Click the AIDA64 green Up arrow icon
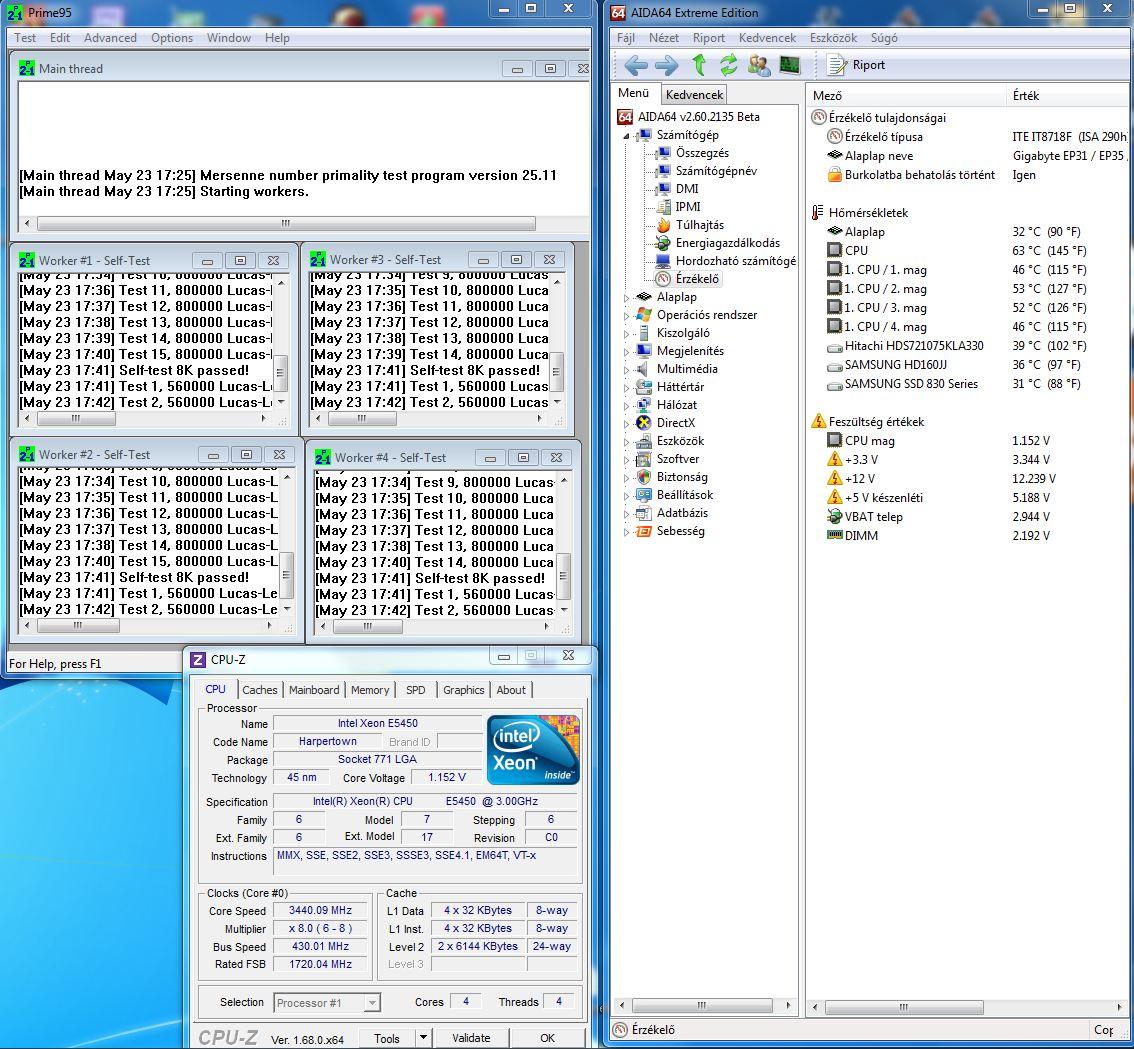Image resolution: width=1134 pixels, height=1049 pixels. 699,65
